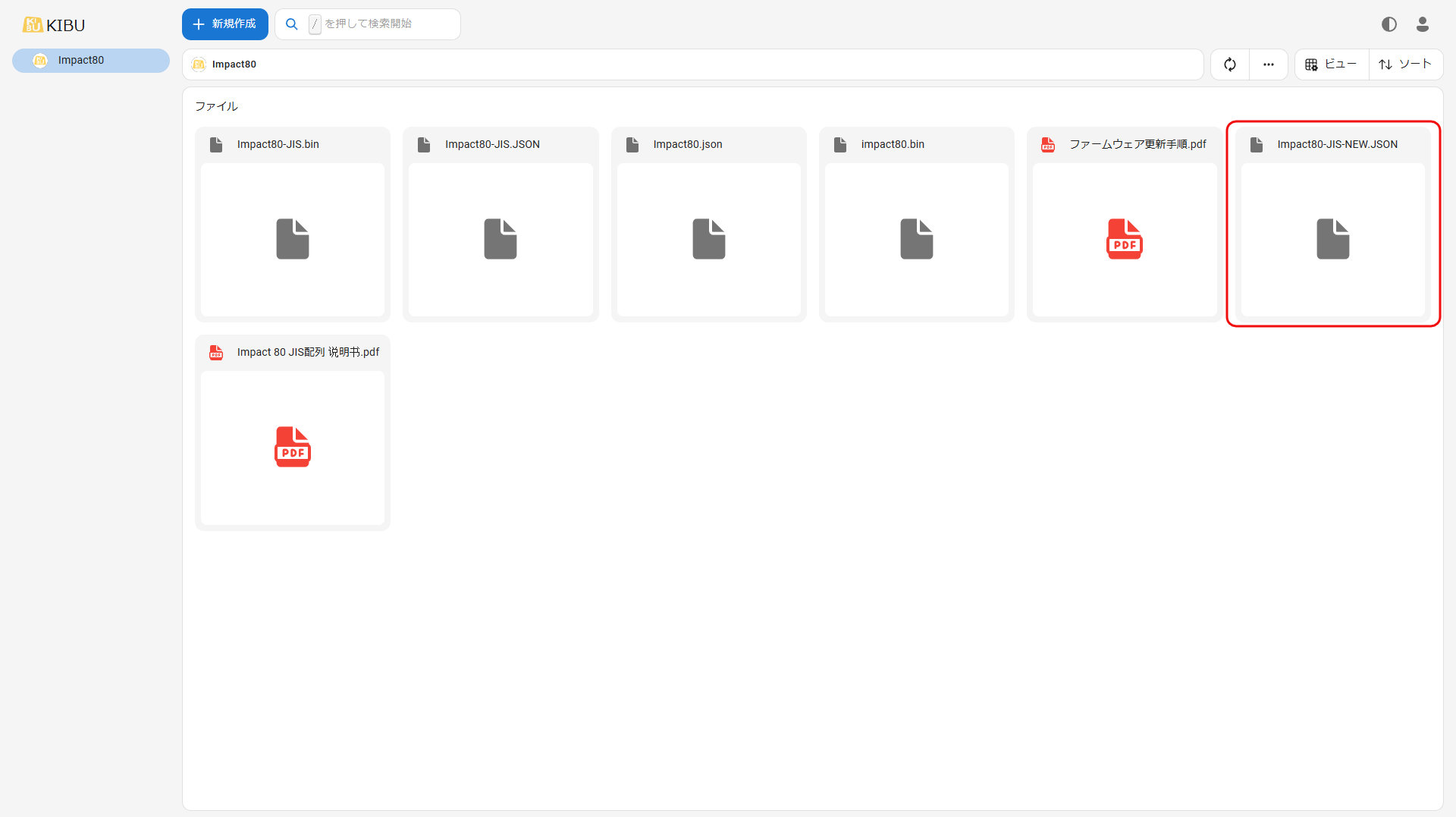Focus the search input field

pos(387,24)
